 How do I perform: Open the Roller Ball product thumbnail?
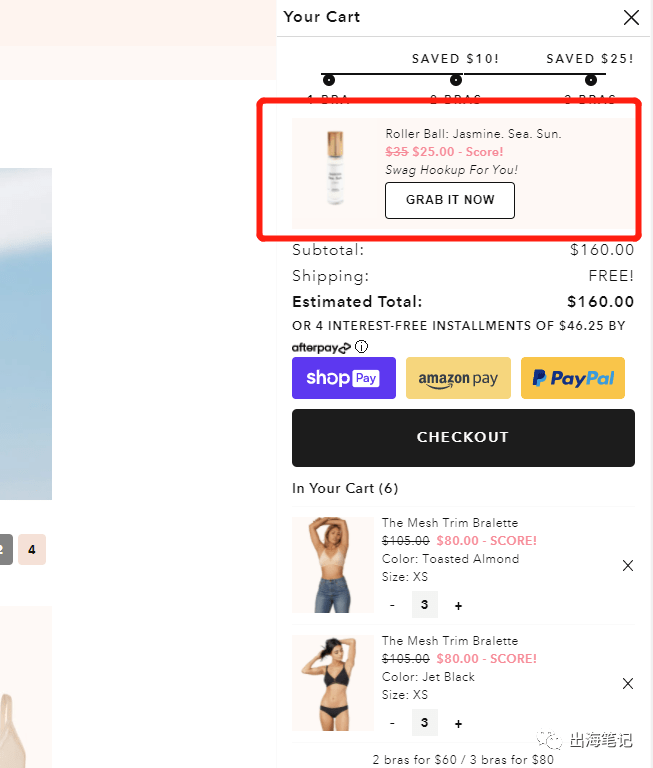(x=335, y=168)
